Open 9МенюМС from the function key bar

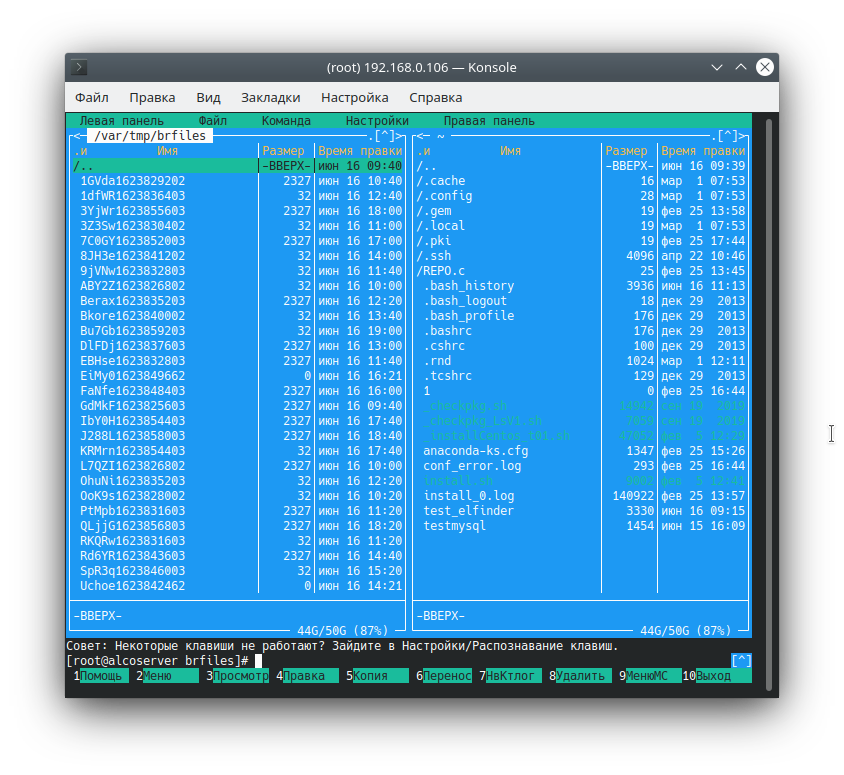coord(651,675)
